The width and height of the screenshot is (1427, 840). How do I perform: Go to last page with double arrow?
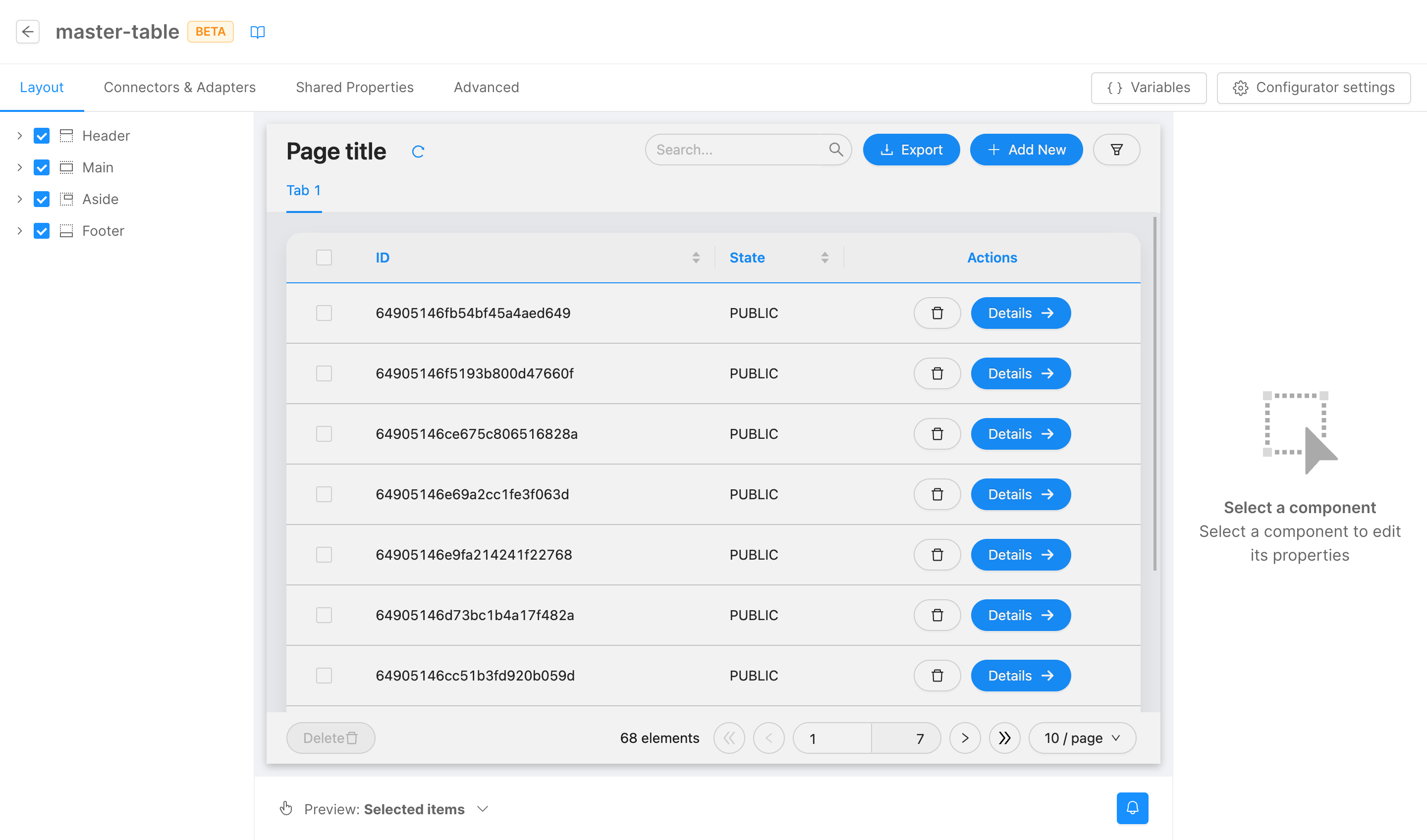tap(1004, 738)
